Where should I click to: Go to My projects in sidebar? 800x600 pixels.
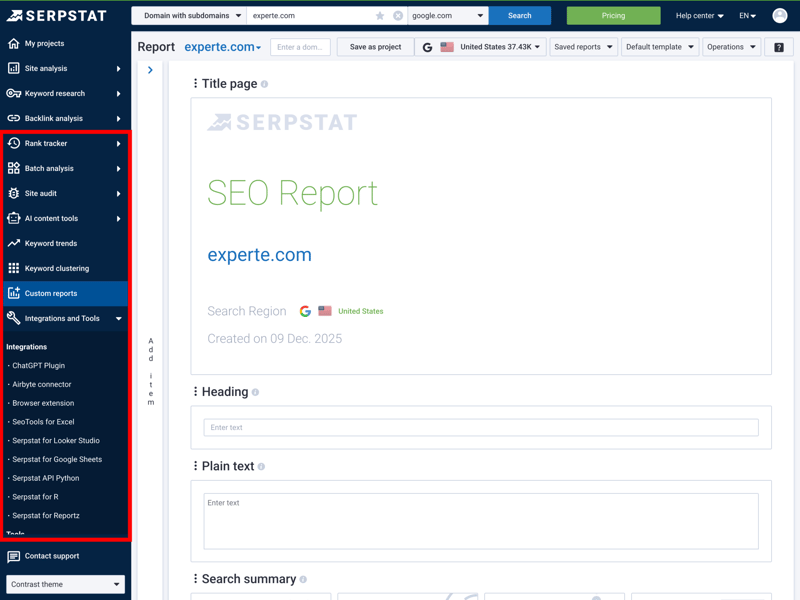(x=44, y=43)
